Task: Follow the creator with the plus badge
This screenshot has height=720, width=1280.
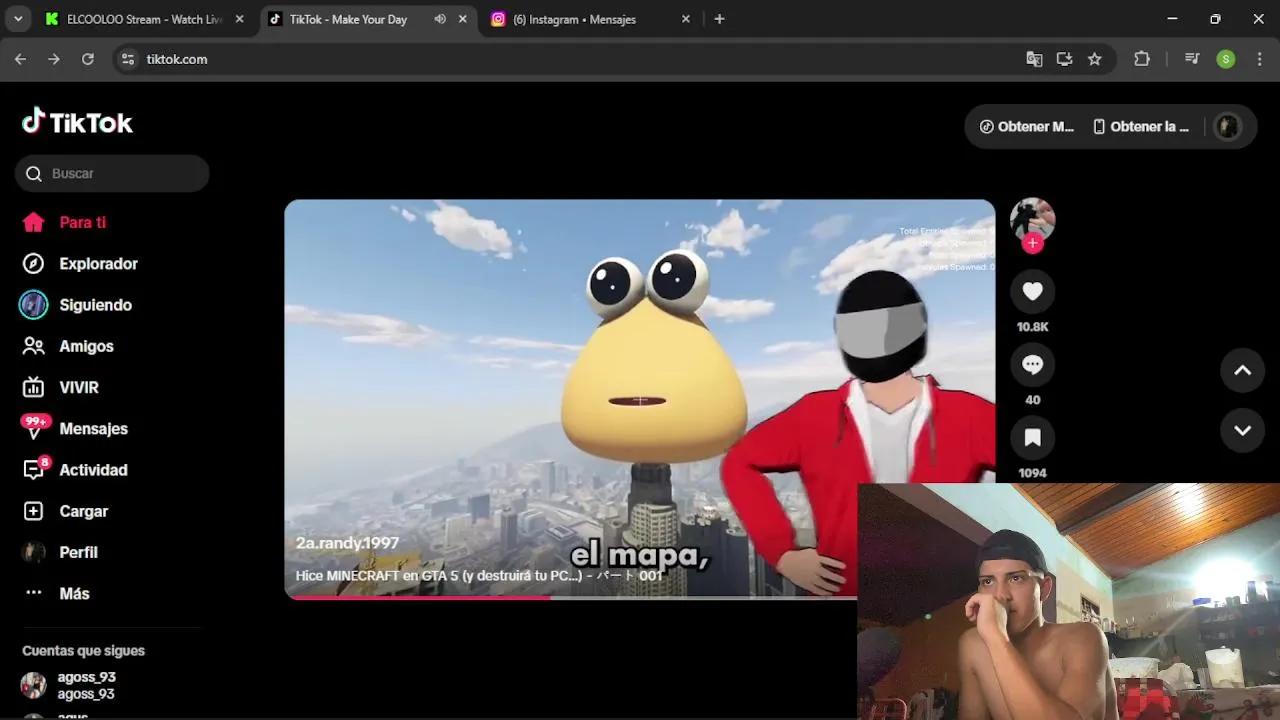Action: (1033, 243)
